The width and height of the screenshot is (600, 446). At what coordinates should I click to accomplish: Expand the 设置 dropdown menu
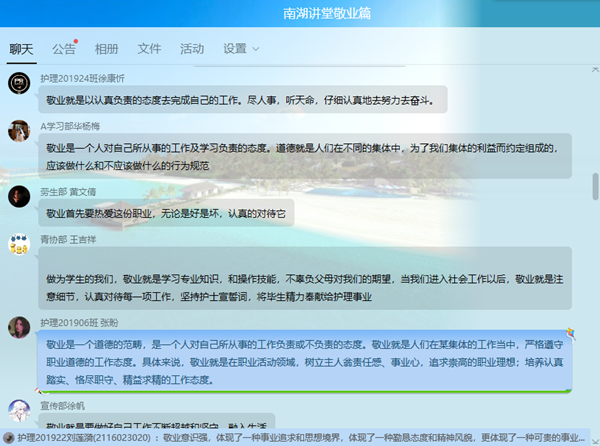coord(241,48)
